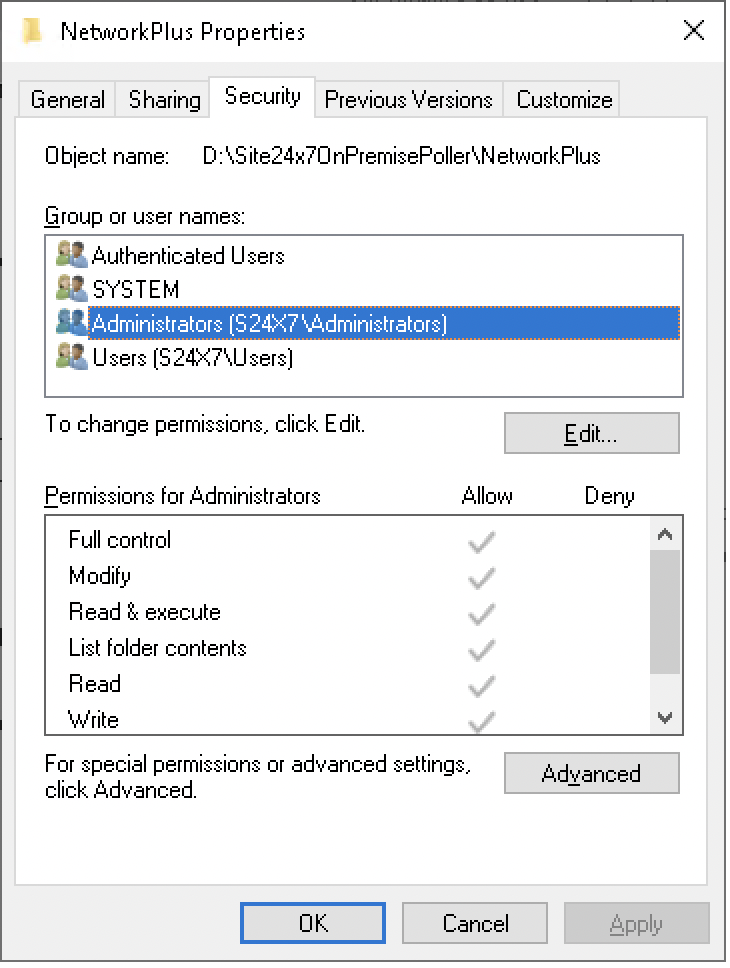Click the Administrators group icon

(x=72, y=322)
